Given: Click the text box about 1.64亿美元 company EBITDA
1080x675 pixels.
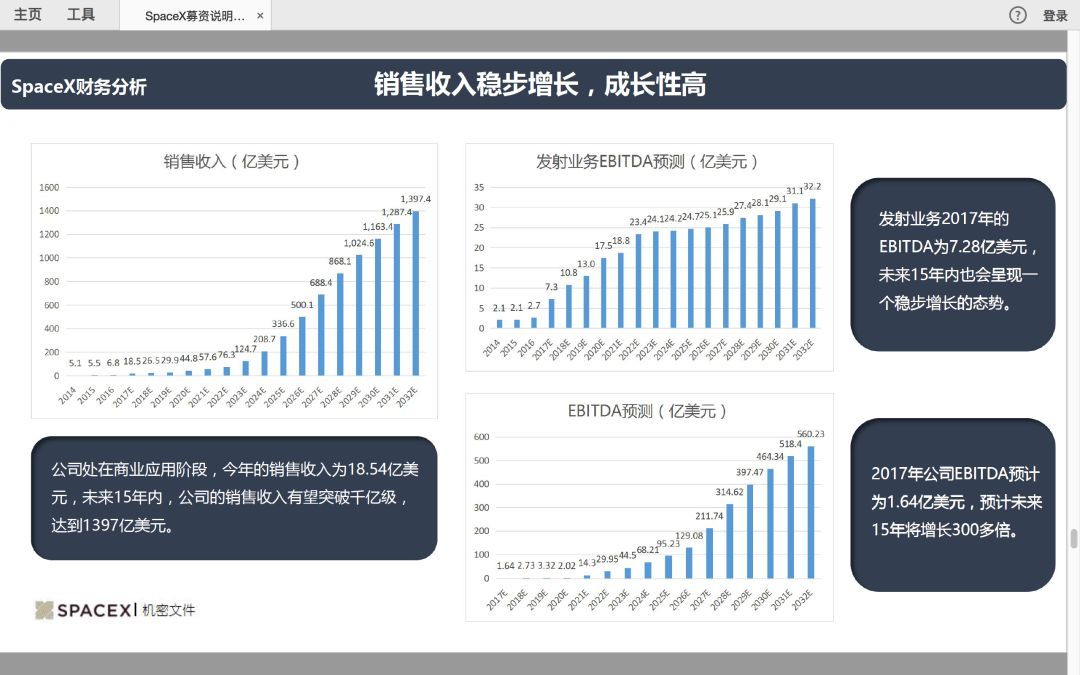Looking at the screenshot, I should pos(953,505).
